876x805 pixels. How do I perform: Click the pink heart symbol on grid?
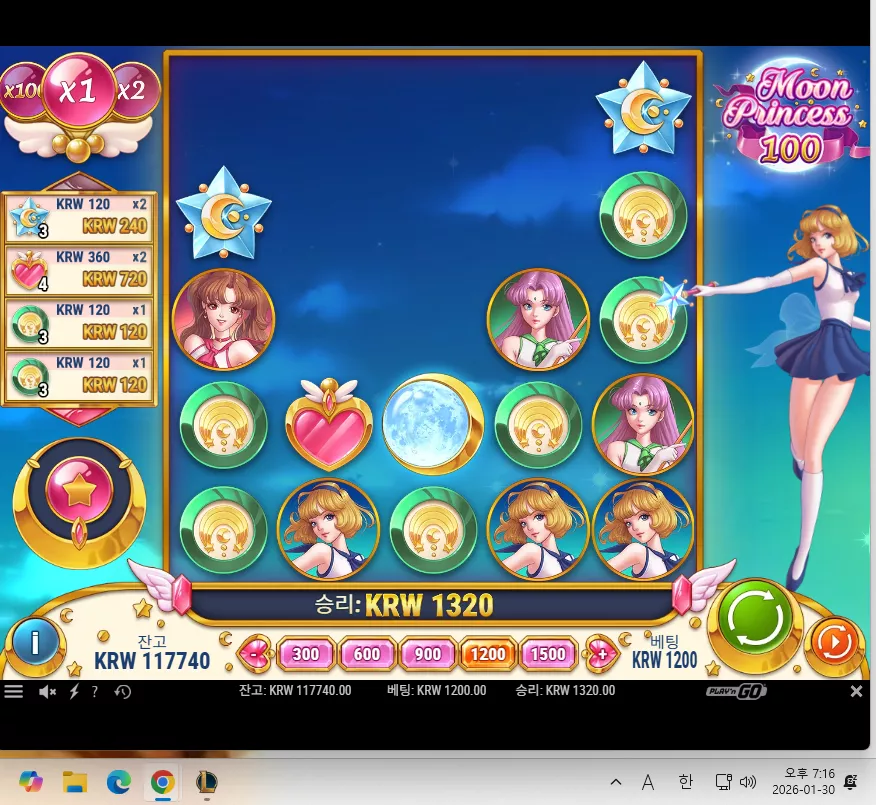(329, 423)
